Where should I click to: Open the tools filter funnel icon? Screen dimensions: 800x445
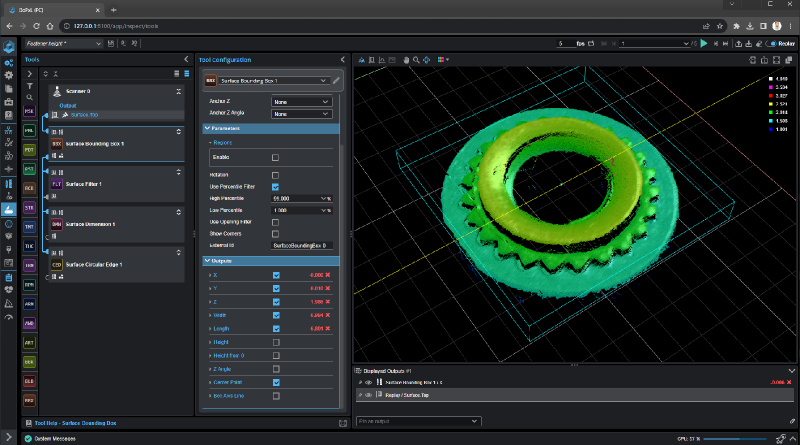pos(30,86)
